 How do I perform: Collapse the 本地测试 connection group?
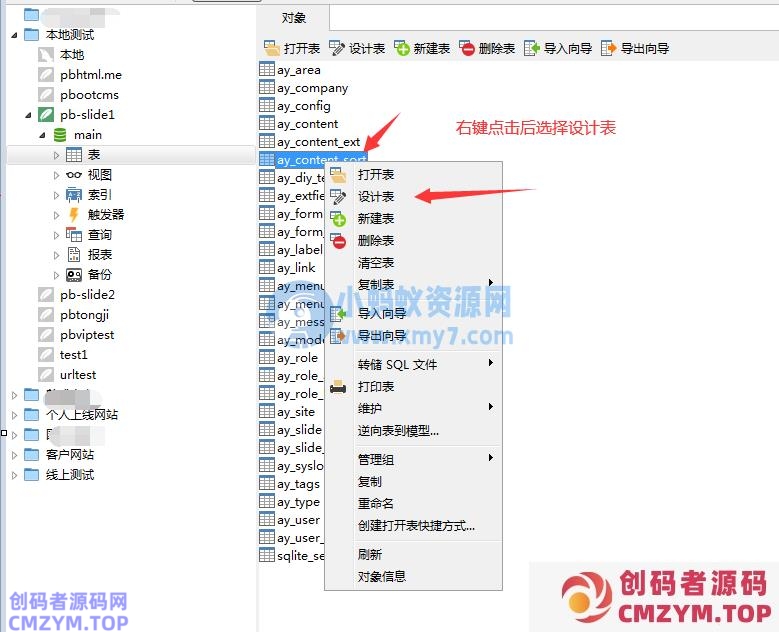pos(14,35)
